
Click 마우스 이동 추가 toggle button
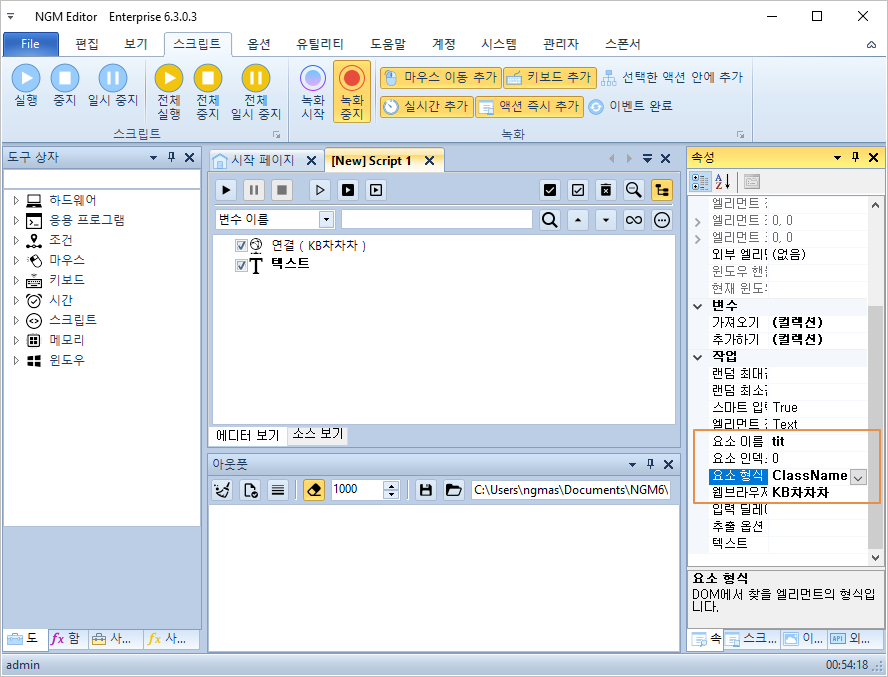441,78
